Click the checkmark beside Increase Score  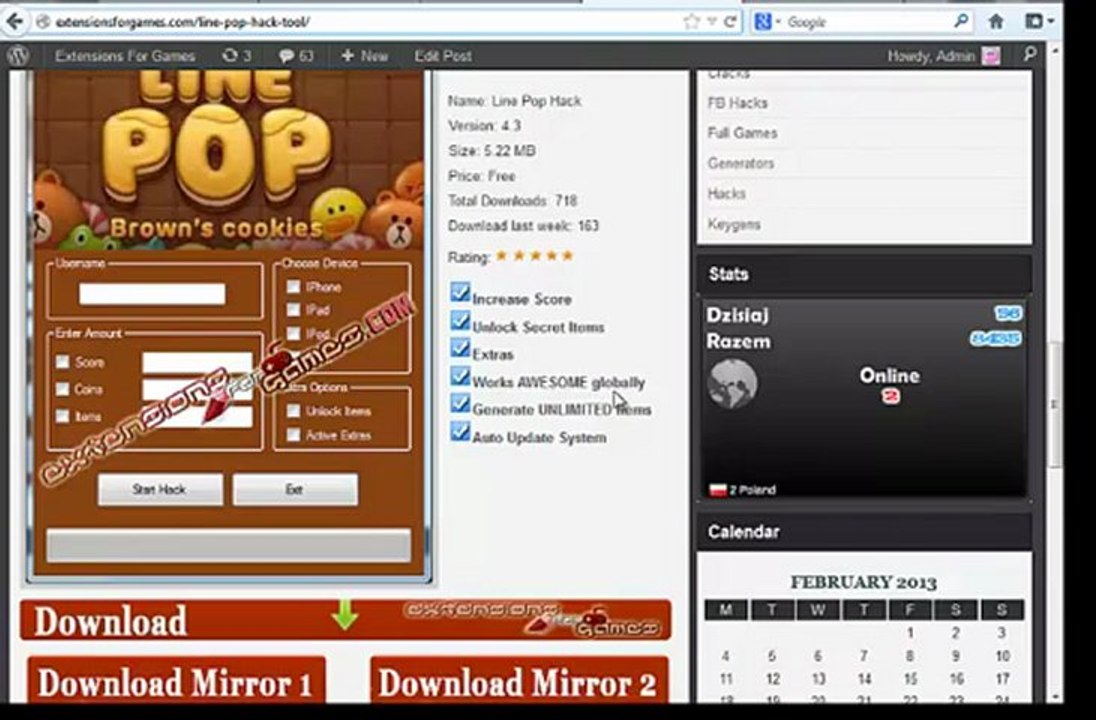(460, 292)
